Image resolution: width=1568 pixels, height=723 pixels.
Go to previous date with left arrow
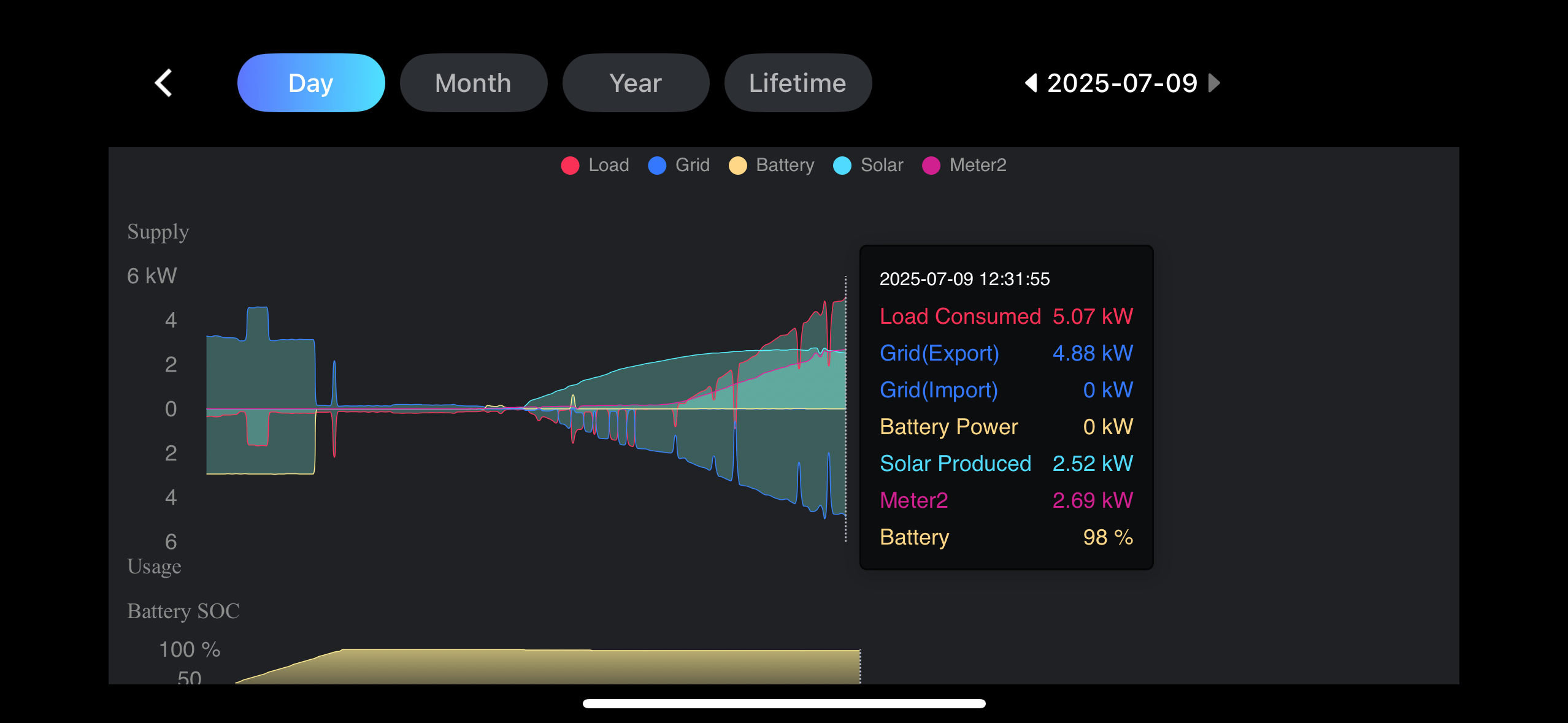(x=1031, y=83)
